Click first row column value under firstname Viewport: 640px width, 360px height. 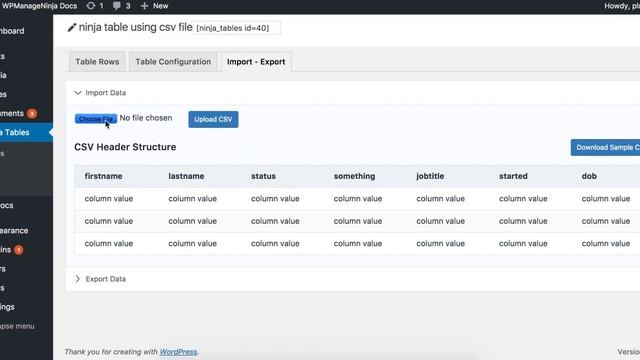point(109,198)
